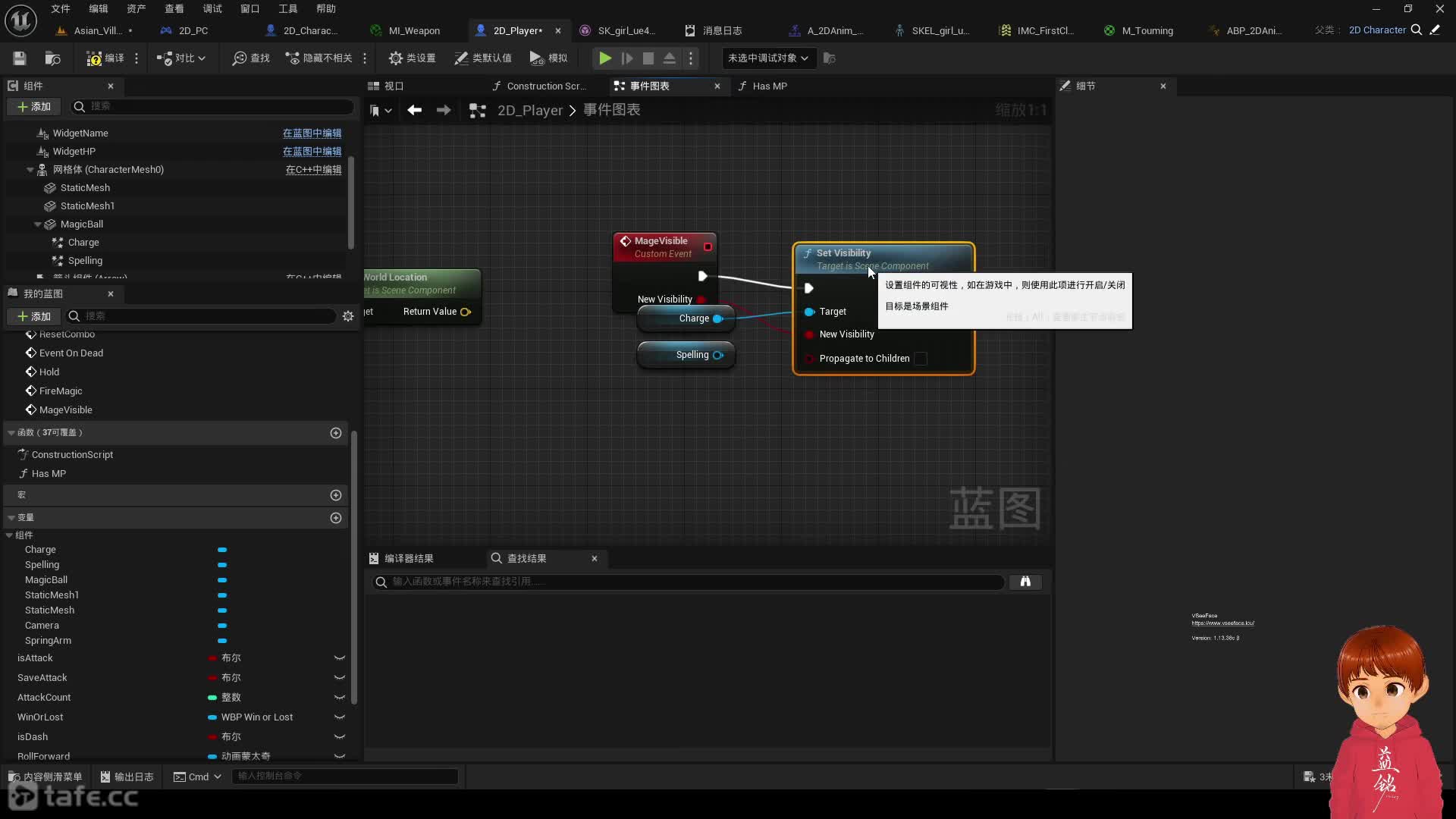The image size is (1456, 819).
Task: Click the Find (查找) toolbar button
Action: (252, 58)
